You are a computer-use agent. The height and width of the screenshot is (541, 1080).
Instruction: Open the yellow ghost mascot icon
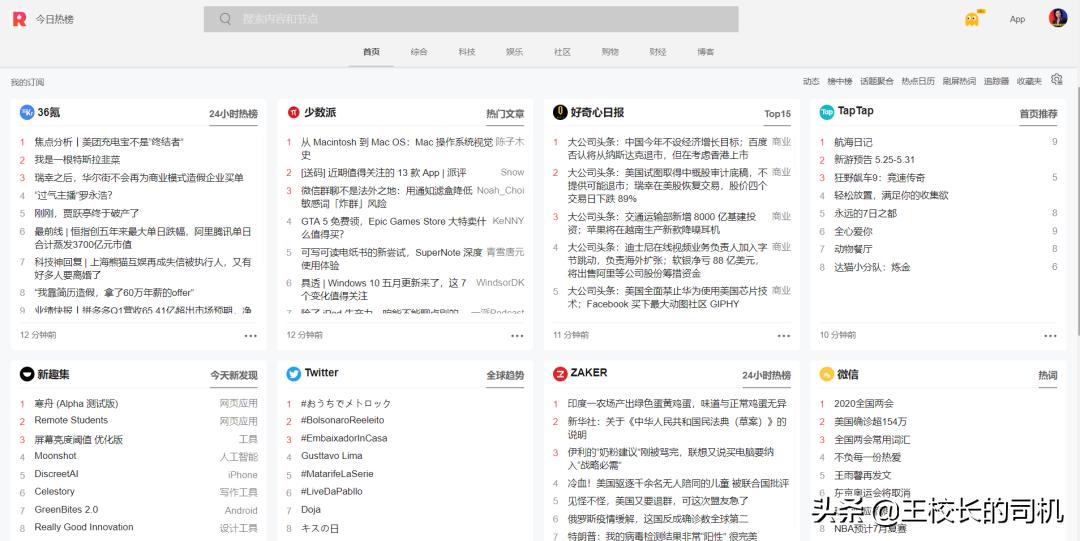[972, 19]
